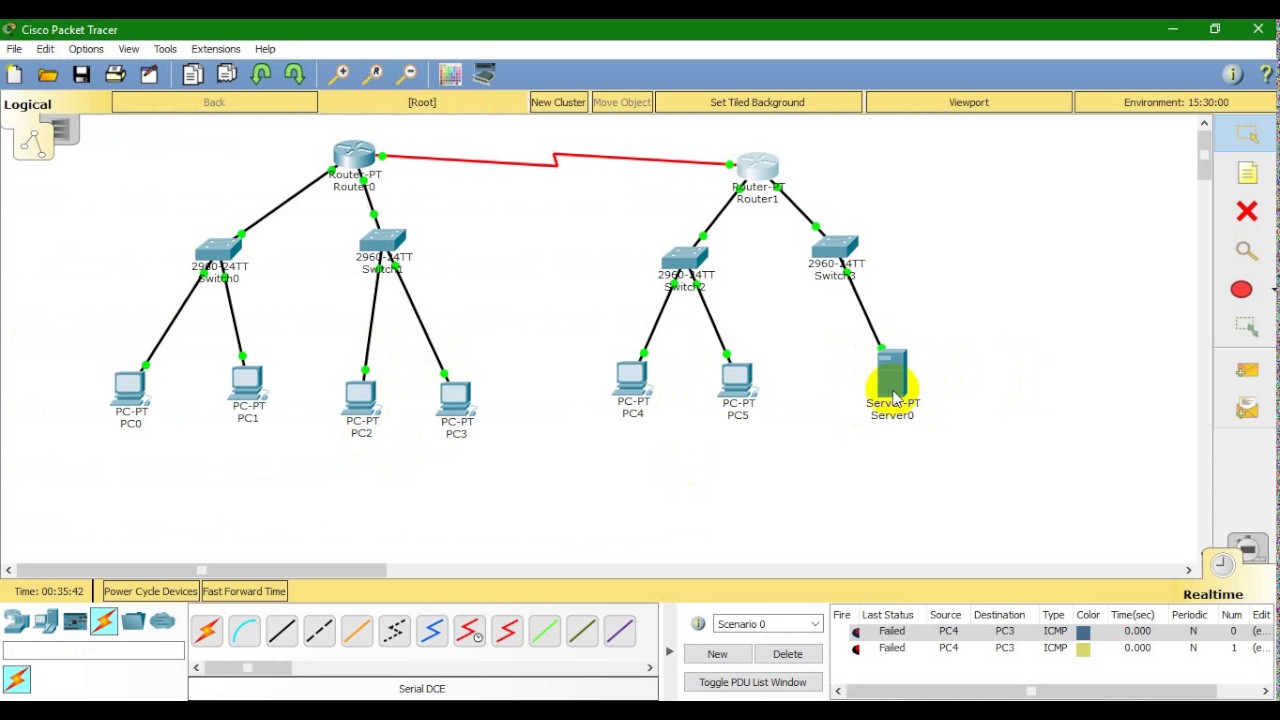Open the Help question mark icon
The height and width of the screenshot is (720, 1280).
tap(1266, 74)
